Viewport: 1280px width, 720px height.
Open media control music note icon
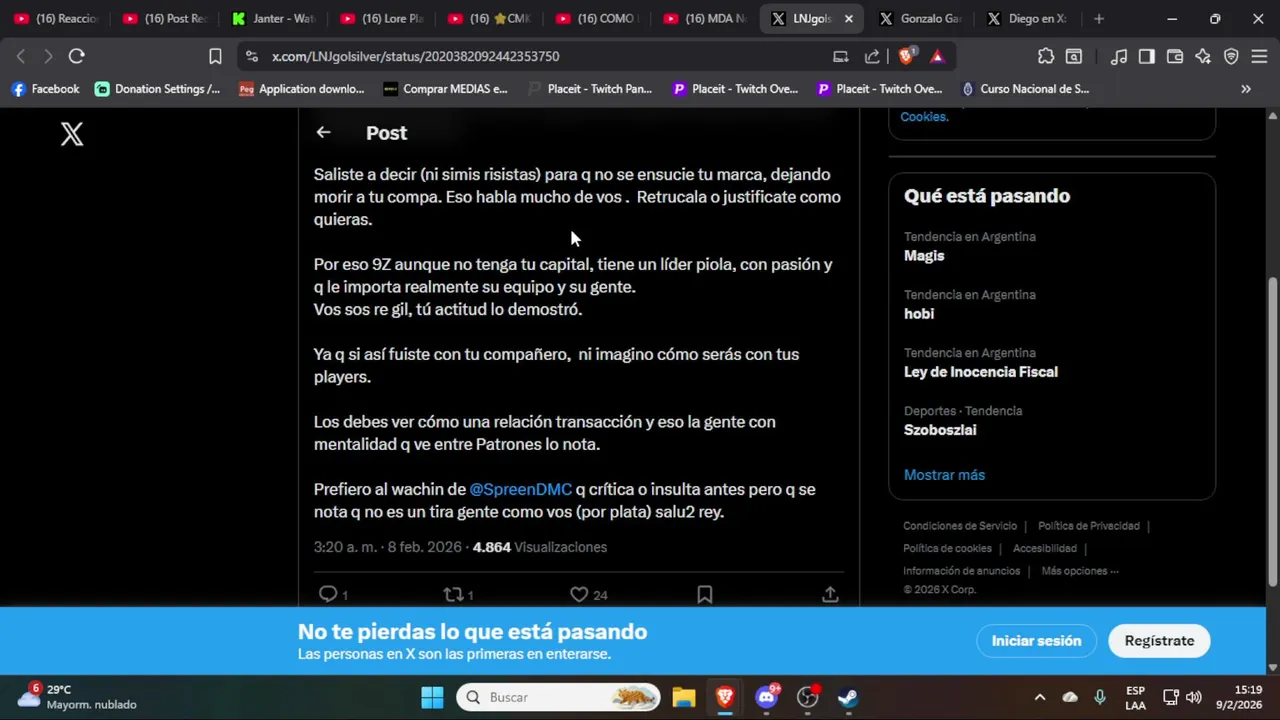click(1119, 56)
